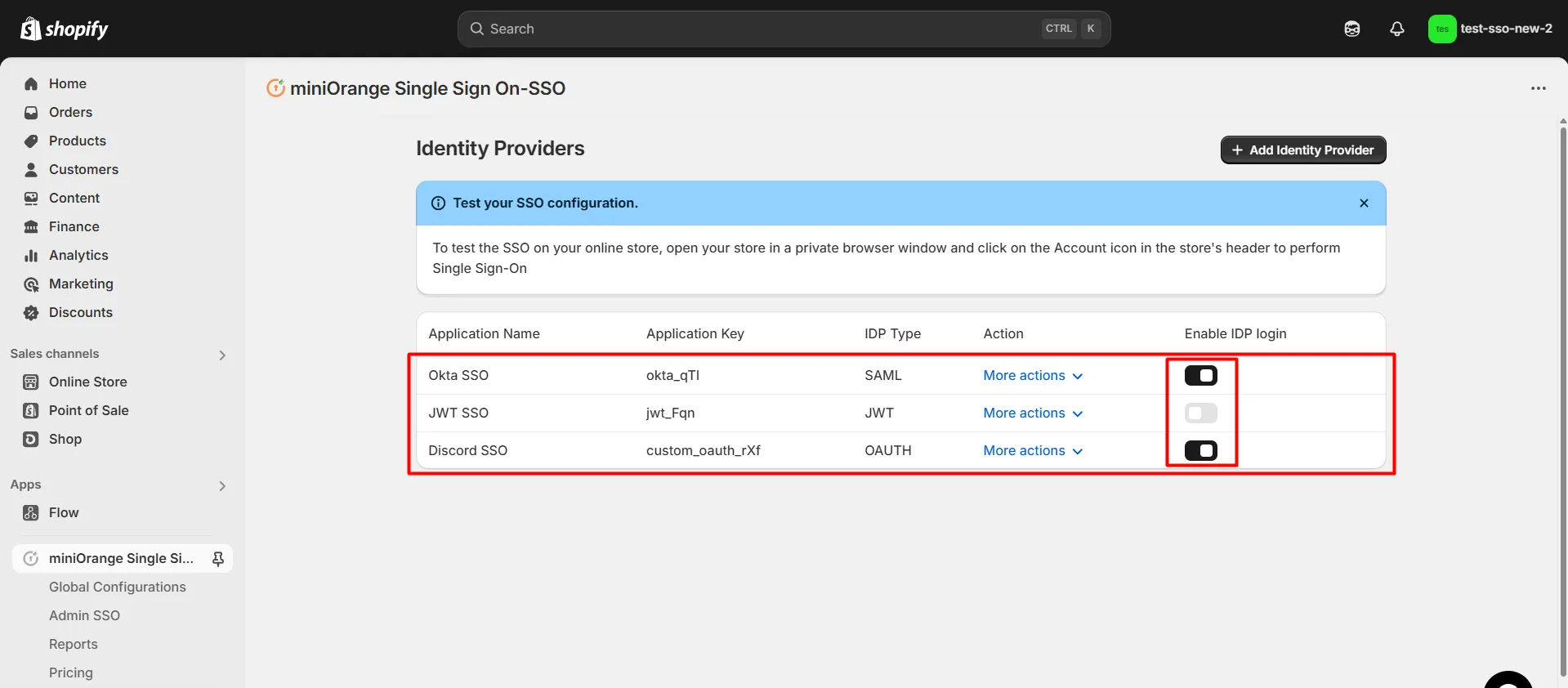
Task: Unpin the miniOrange app with the pin icon
Action: pos(218,559)
